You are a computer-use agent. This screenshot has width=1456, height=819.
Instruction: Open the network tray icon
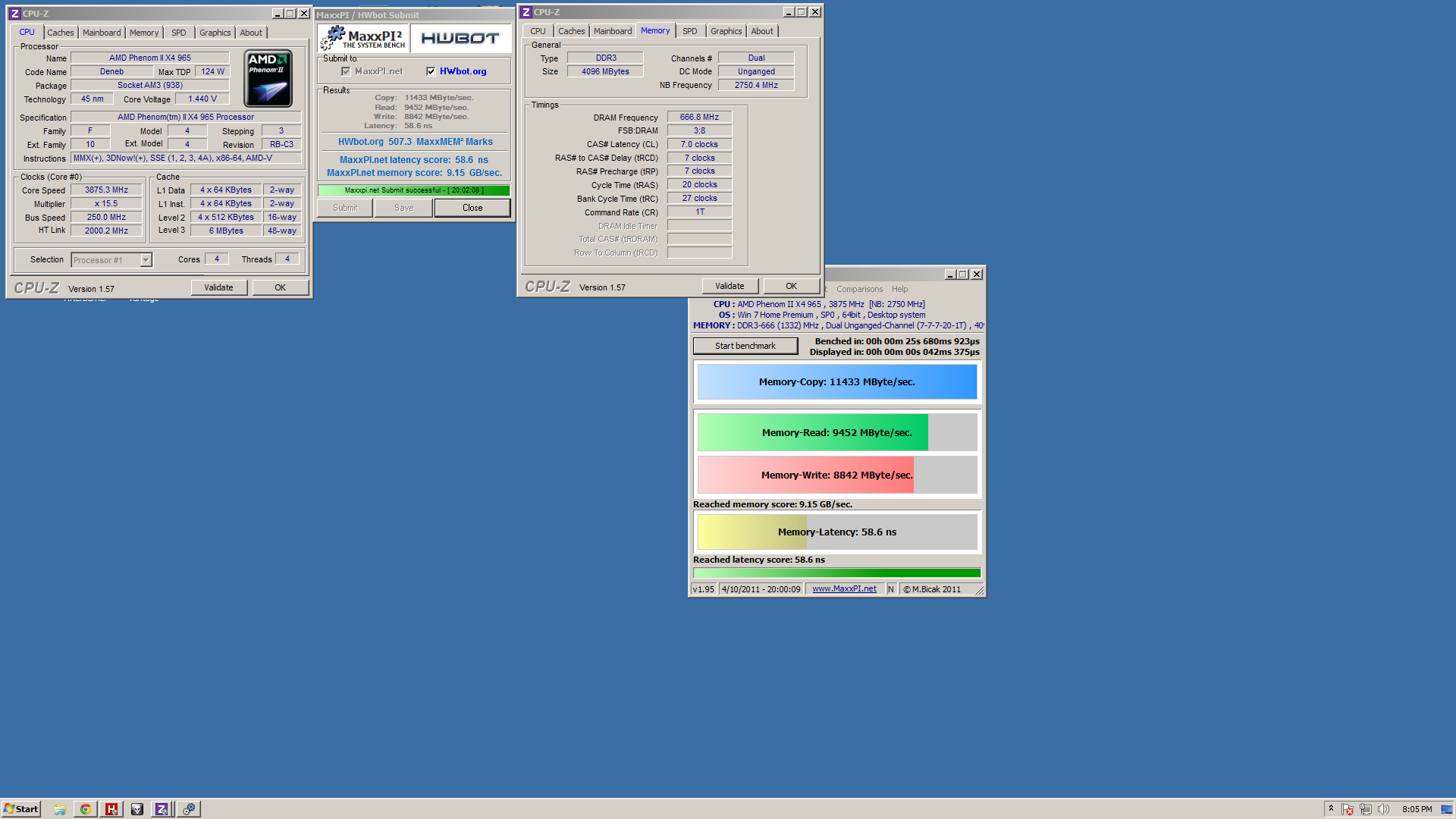point(1366,809)
